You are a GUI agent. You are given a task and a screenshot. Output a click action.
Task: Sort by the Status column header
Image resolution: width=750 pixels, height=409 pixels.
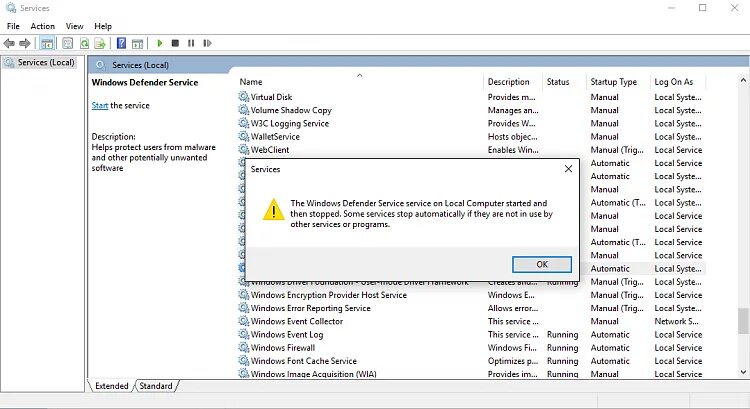565,82
